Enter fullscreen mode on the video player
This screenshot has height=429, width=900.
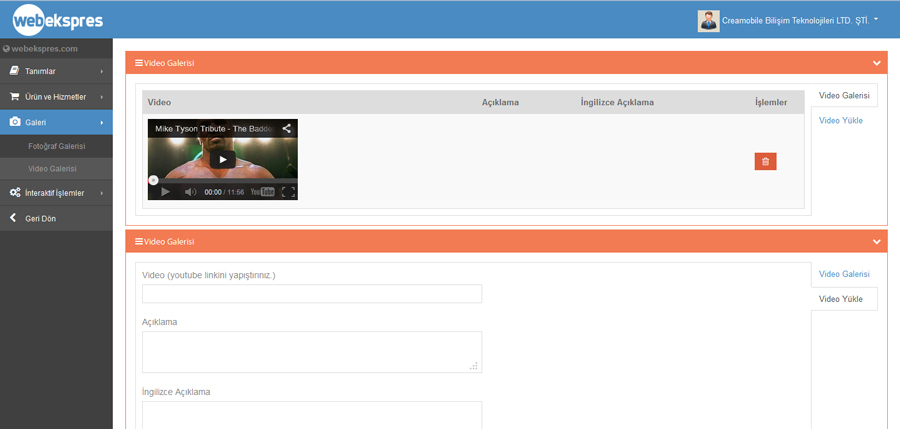pyautogui.click(x=288, y=192)
